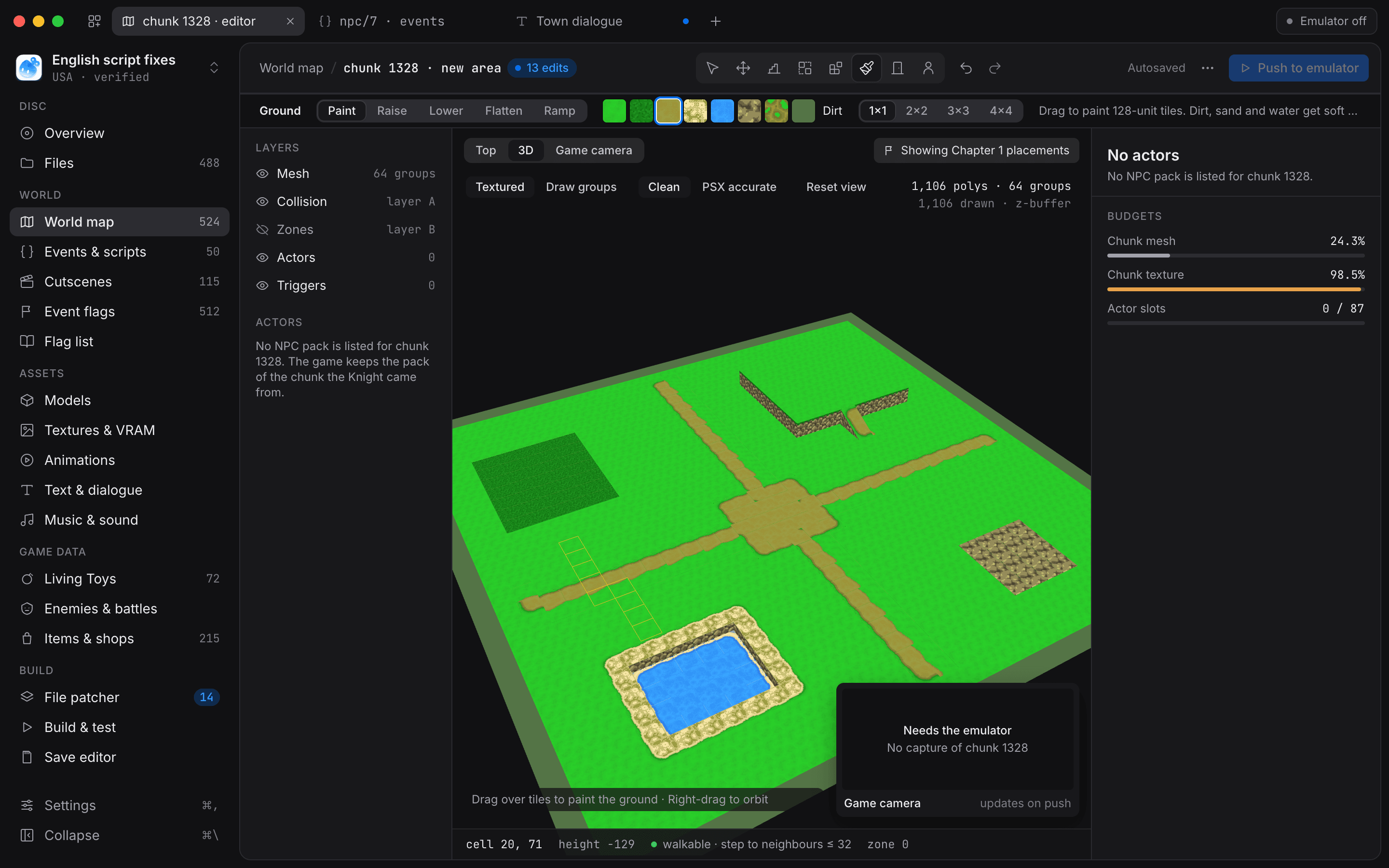
Task: Click Reset view button
Action: 836,187
